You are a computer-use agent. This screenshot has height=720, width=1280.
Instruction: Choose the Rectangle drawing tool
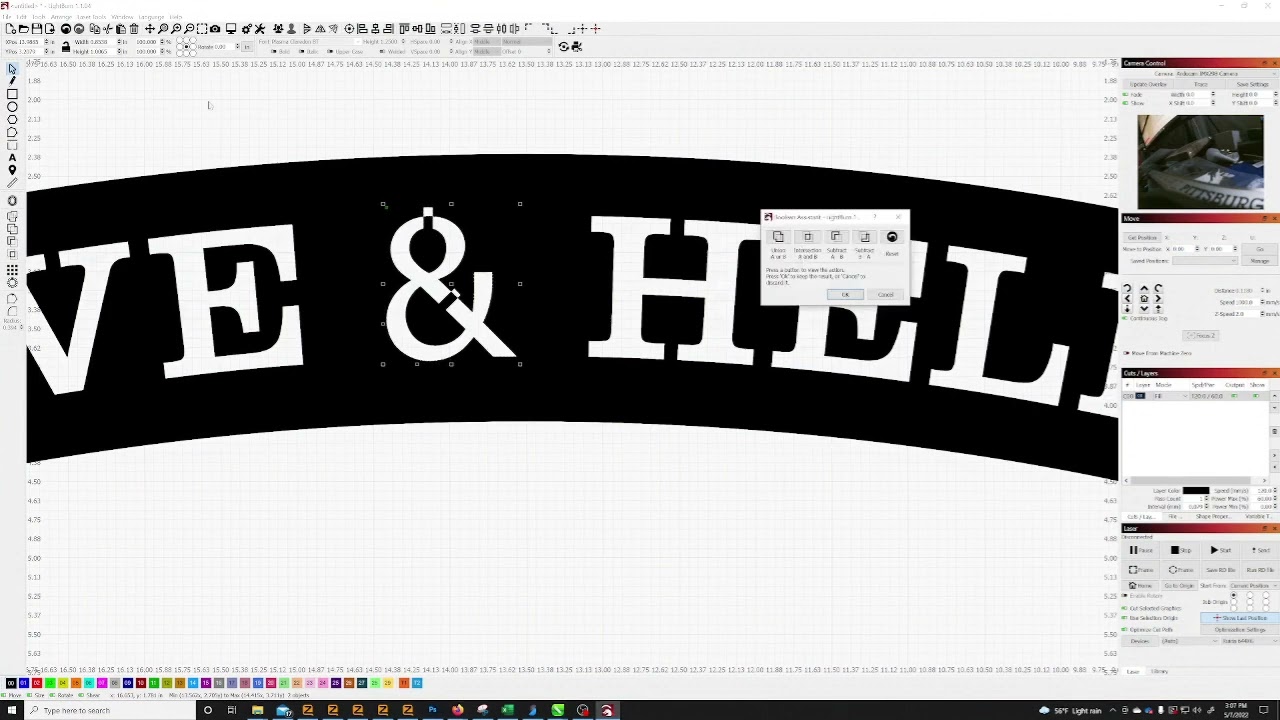pos(12,95)
